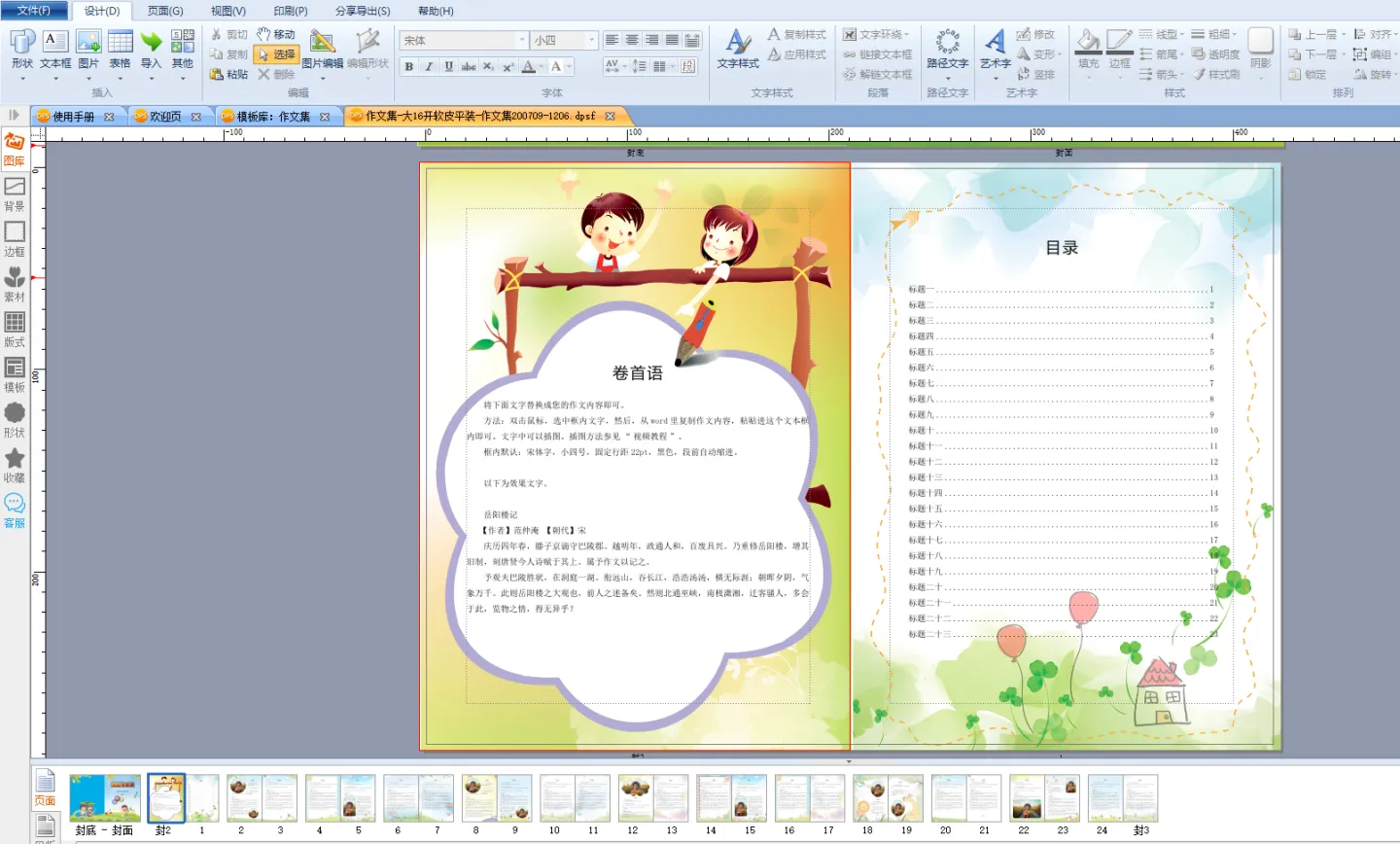This screenshot has width=1400, height=844.
Task: Insert a table with 表格 icon
Action: click(120, 49)
